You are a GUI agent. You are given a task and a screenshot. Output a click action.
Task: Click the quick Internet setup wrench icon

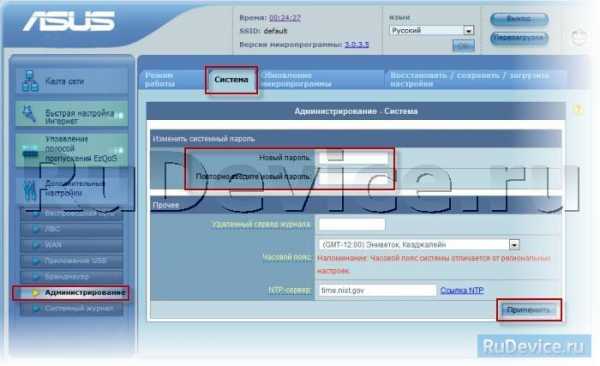(29, 115)
